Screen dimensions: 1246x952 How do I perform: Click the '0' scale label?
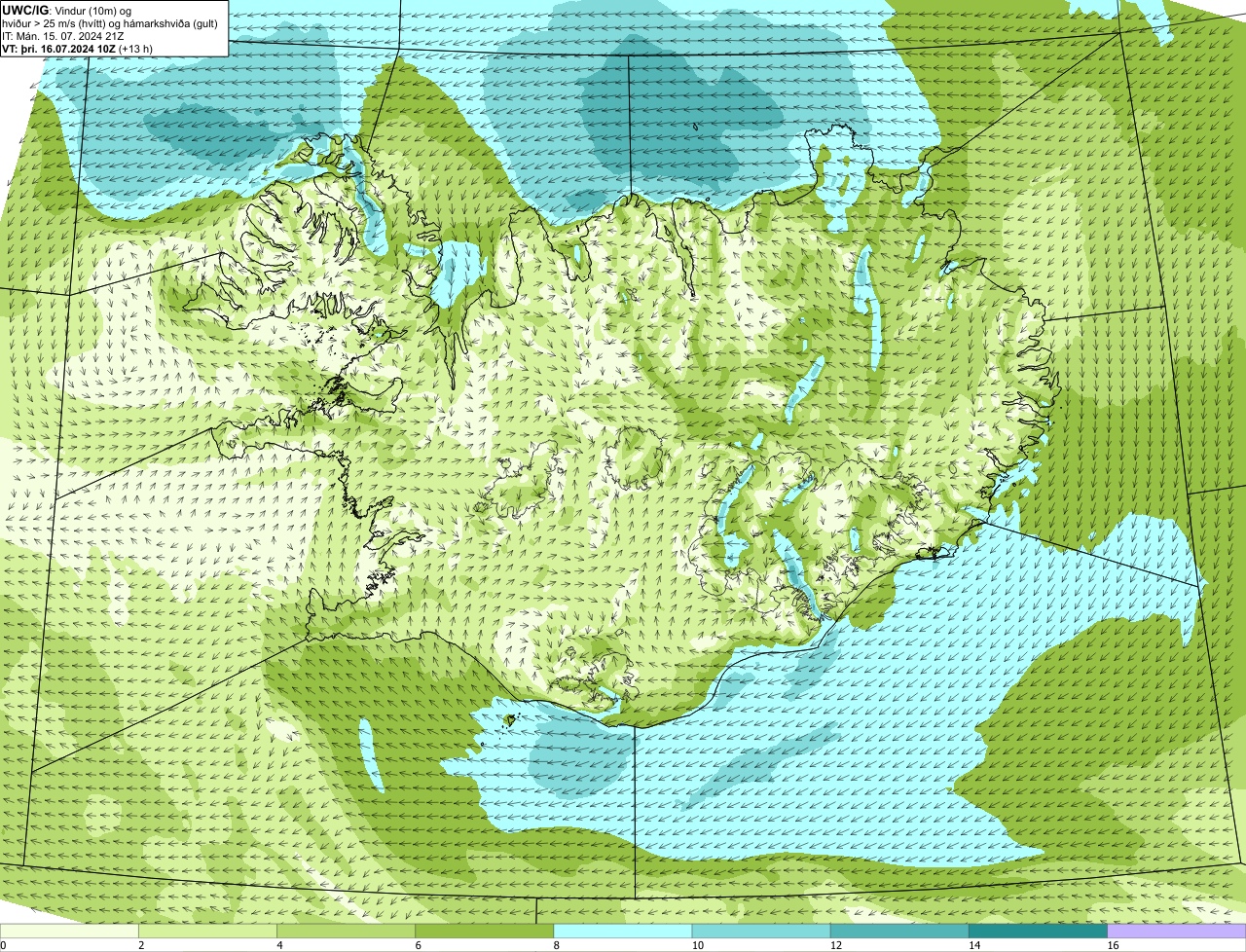(x=3, y=945)
